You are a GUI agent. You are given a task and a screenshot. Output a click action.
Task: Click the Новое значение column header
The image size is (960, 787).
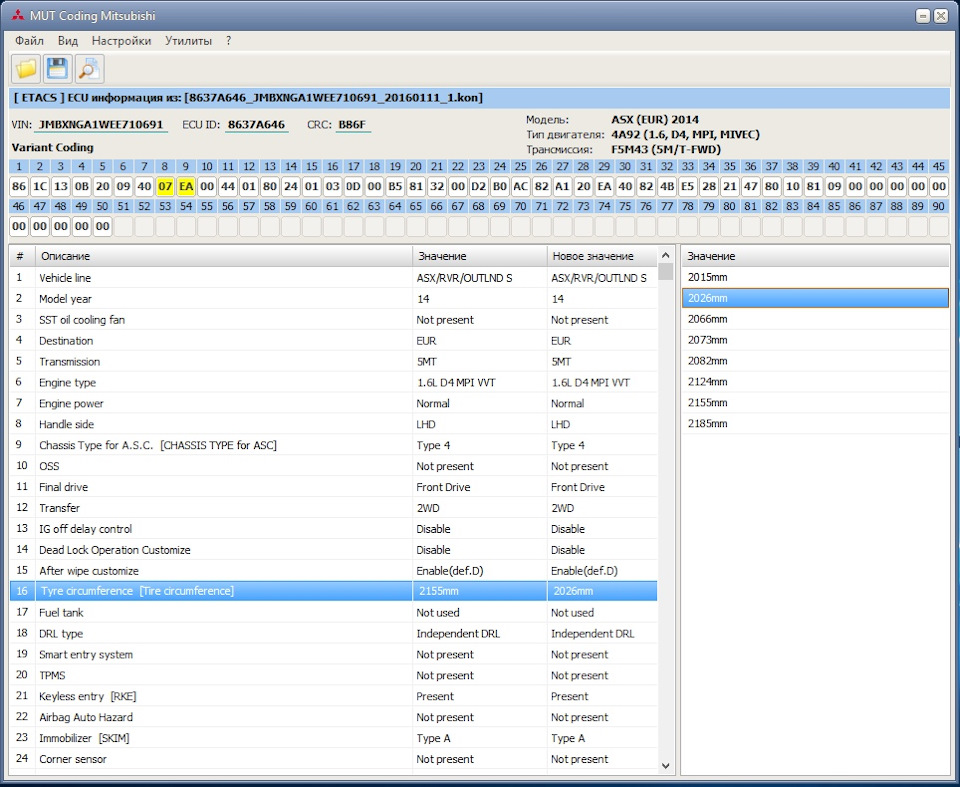(x=602, y=256)
